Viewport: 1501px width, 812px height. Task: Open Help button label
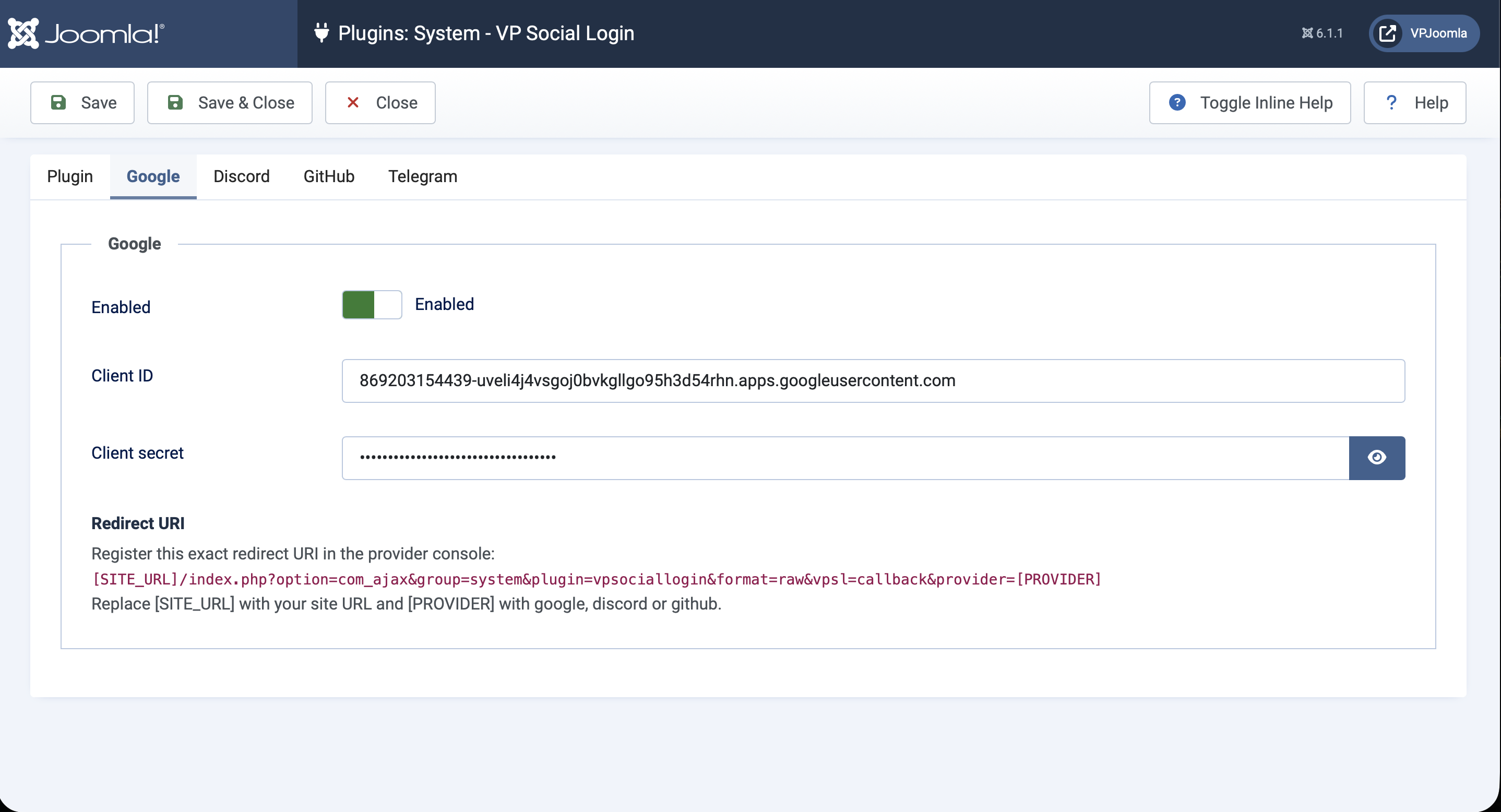coord(1431,102)
